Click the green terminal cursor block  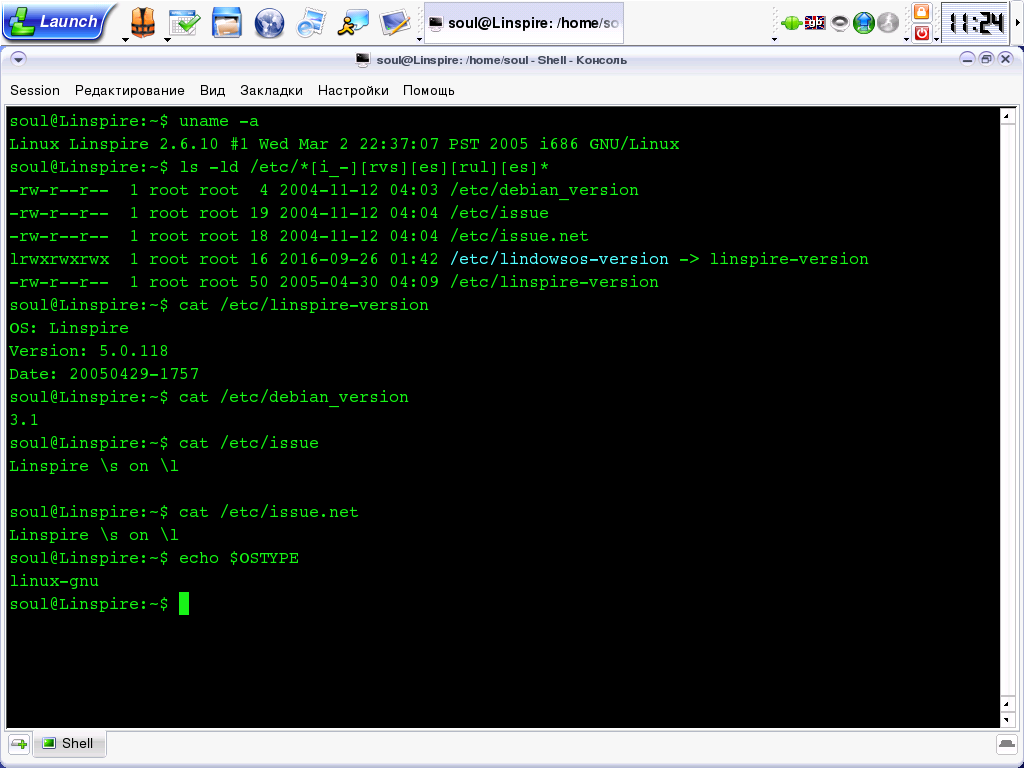click(x=184, y=603)
